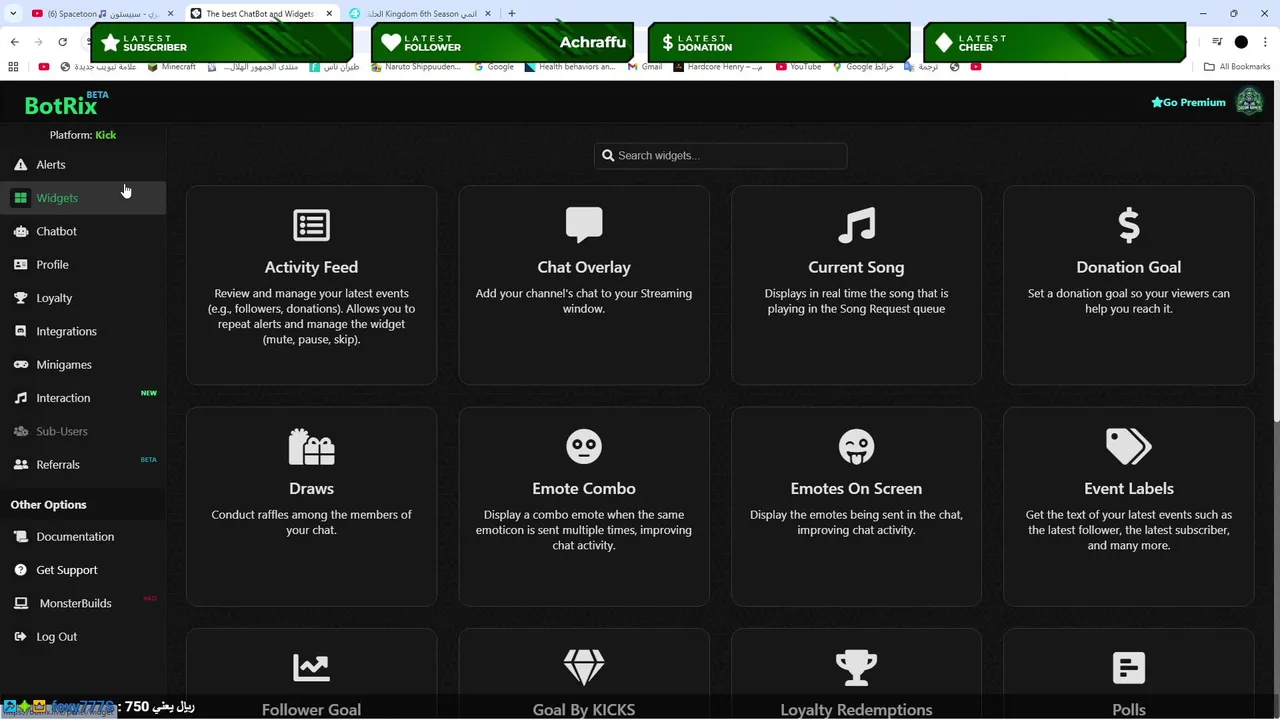Open the Event Labels tag icon
This screenshot has width=1280, height=720.
(1129, 447)
